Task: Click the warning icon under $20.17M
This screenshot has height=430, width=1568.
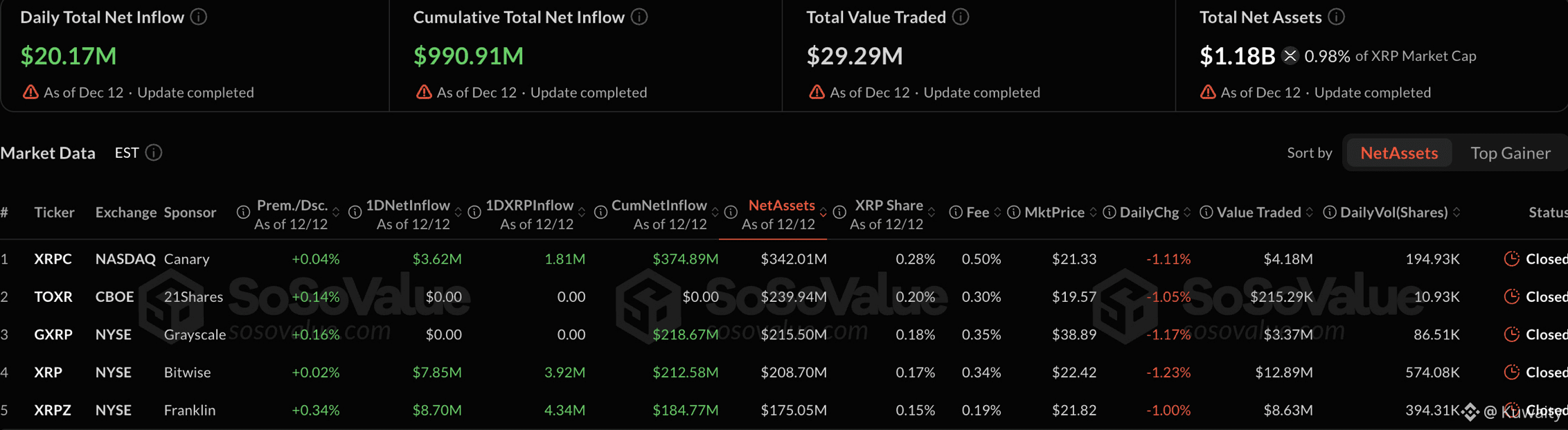Action: tap(30, 92)
